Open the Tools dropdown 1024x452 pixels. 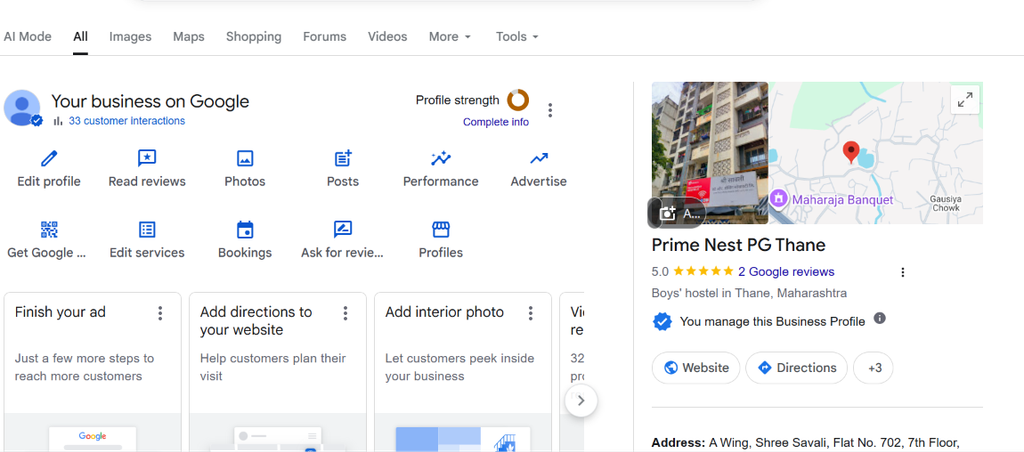(517, 37)
